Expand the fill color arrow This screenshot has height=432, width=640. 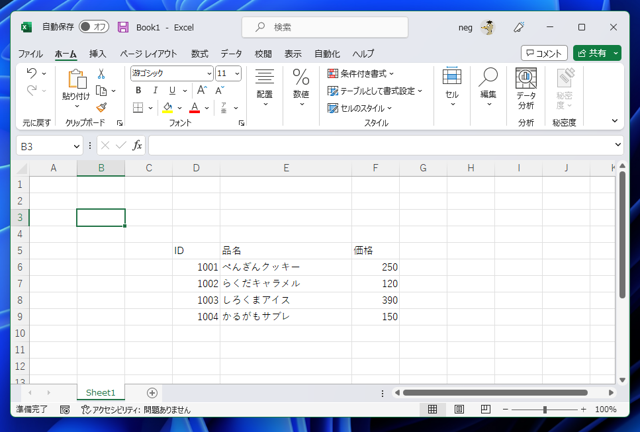point(180,108)
